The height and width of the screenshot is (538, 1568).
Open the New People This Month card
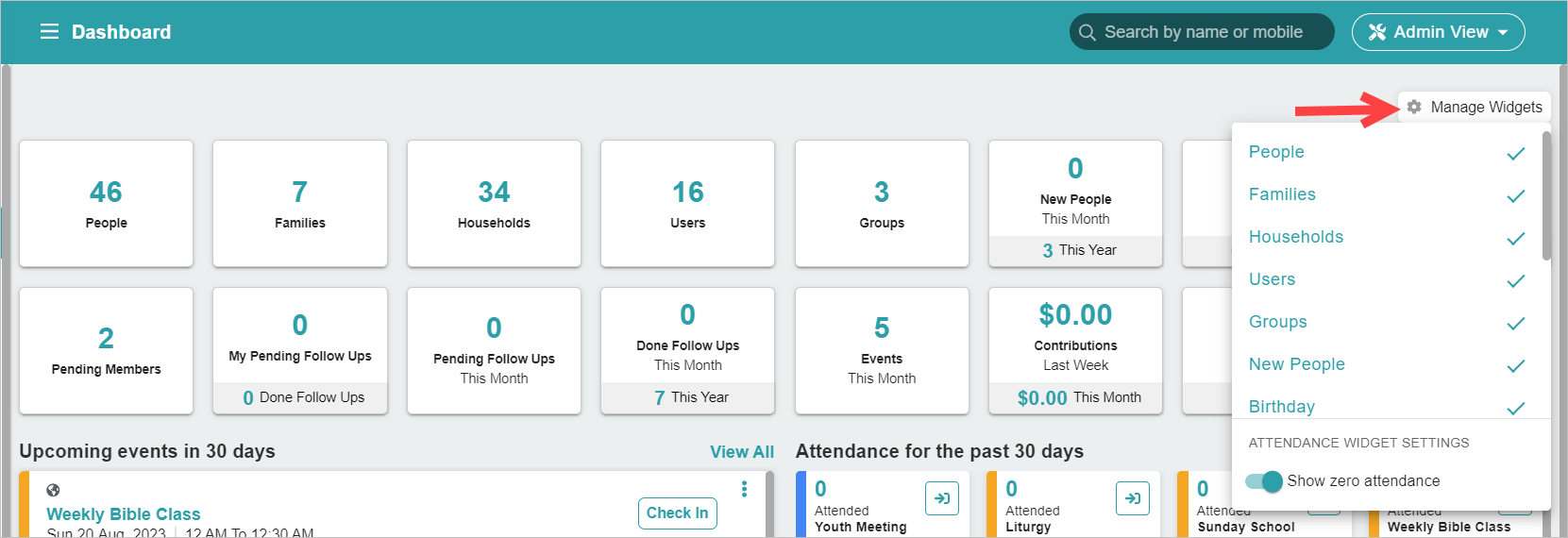(x=1075, y=204)
